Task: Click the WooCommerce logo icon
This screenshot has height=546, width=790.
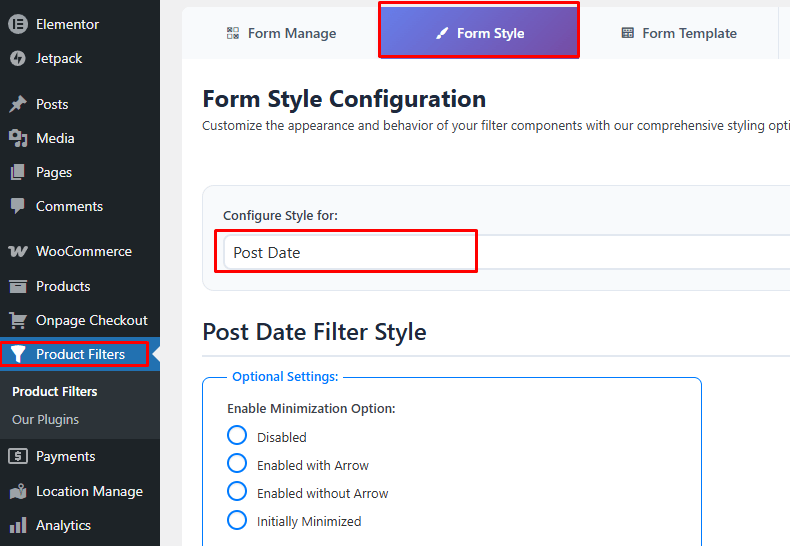Action: tap(18, 251)
